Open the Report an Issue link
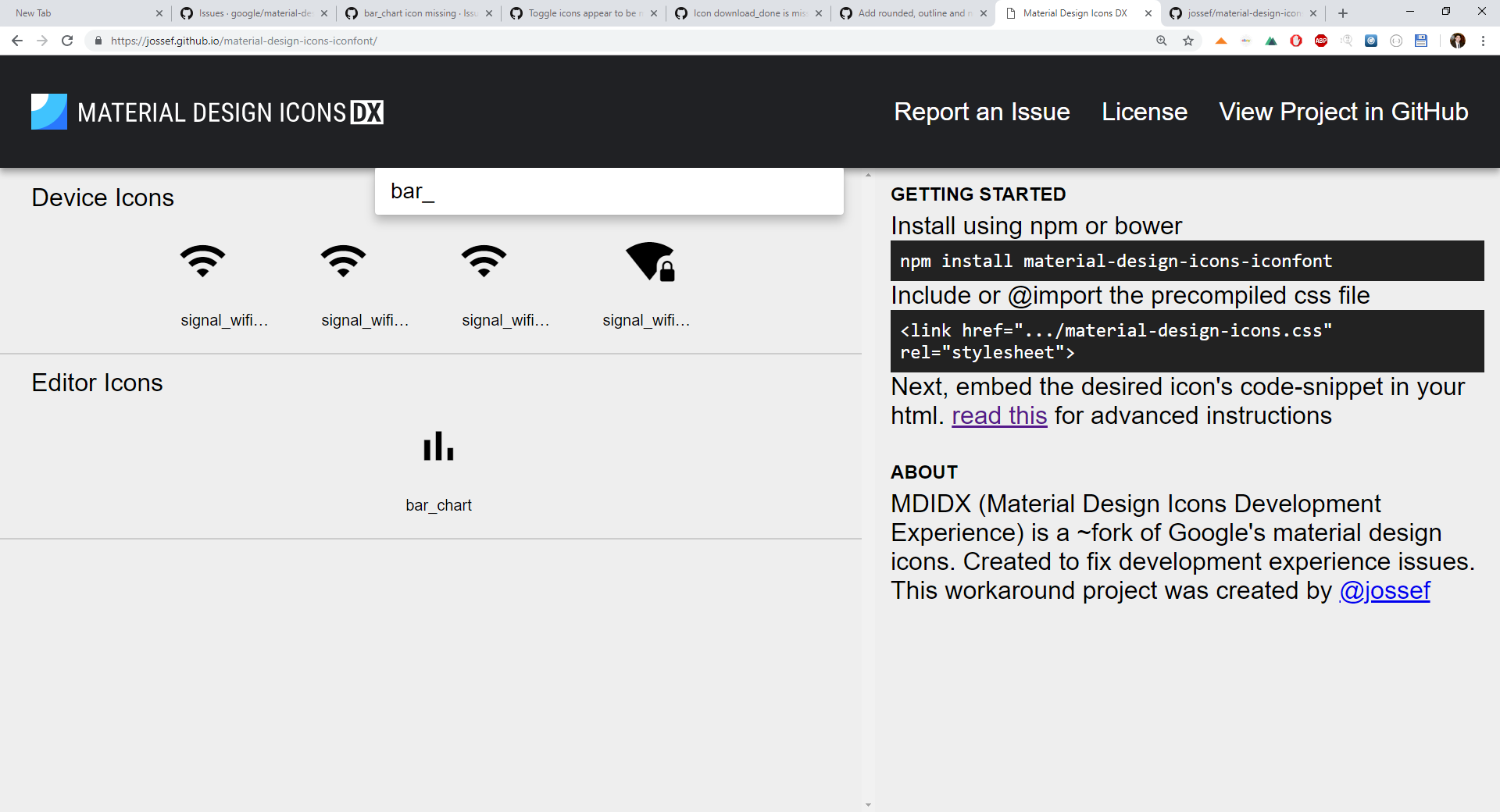 (982, 112)
